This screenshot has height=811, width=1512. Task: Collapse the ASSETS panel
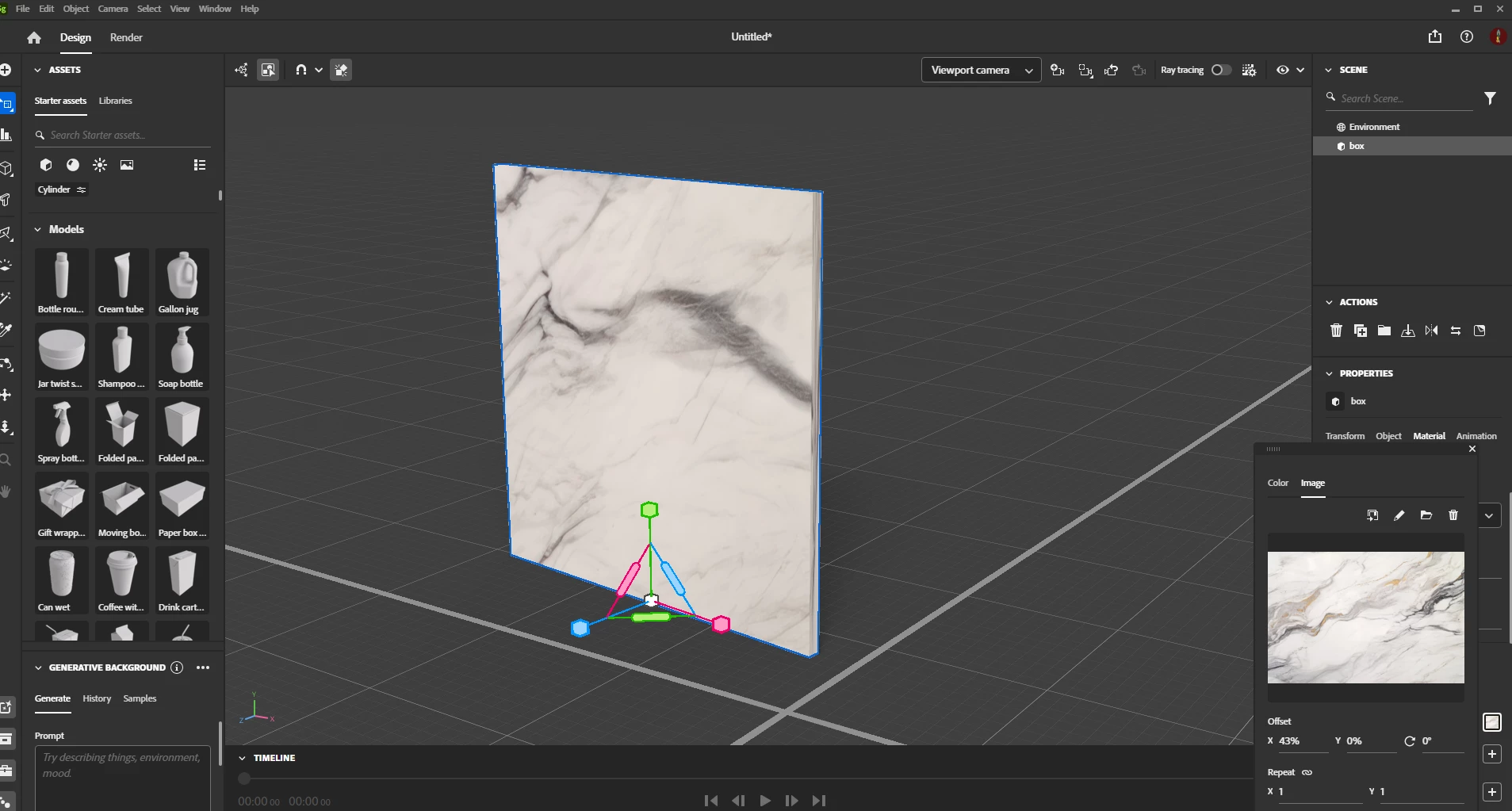pyautogui.click(x=37, y=70)
